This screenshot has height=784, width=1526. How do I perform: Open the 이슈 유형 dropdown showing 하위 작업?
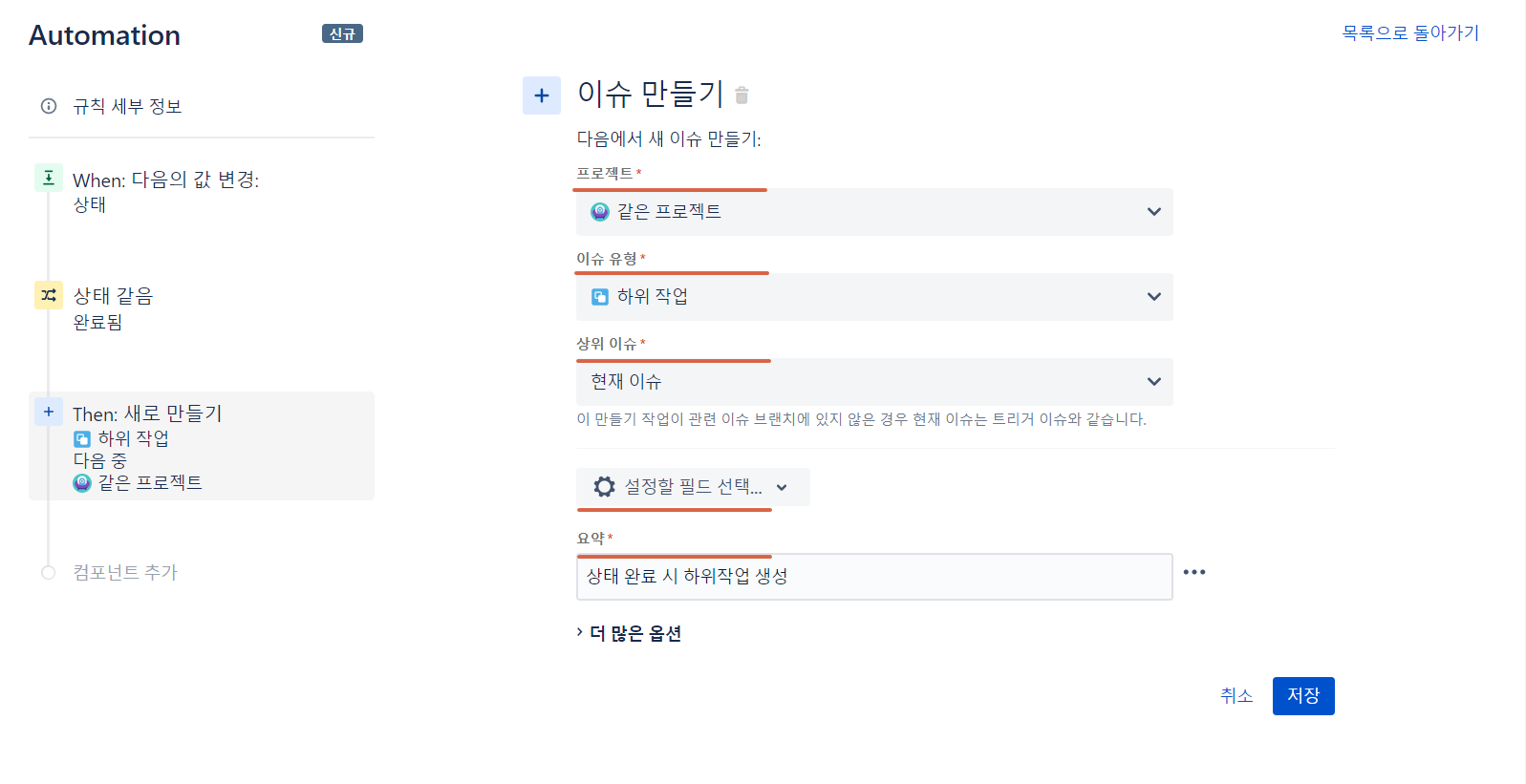pos(874,297)
